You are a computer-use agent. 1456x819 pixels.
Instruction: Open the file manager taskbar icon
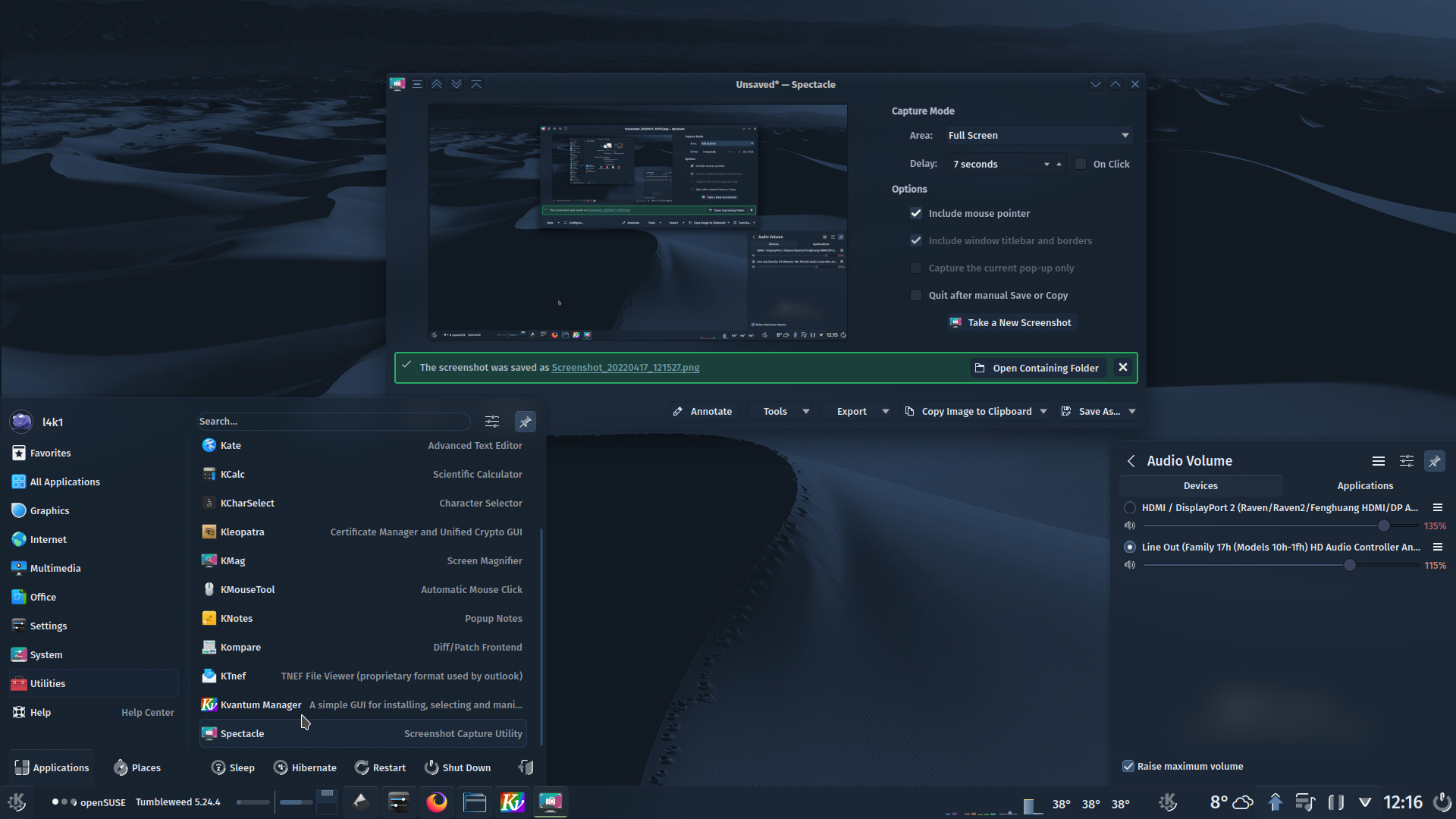(x=475, y=802)
